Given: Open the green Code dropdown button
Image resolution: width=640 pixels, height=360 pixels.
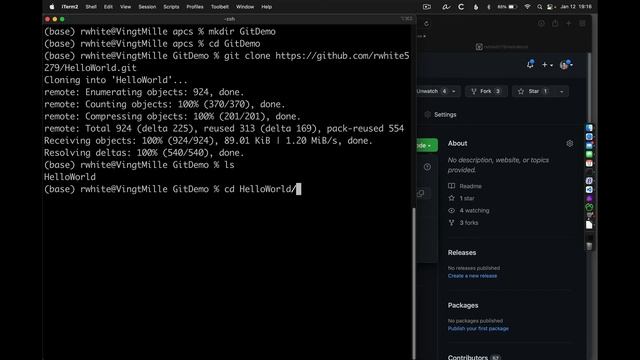Looking at the screenshot, I should 427,145.
